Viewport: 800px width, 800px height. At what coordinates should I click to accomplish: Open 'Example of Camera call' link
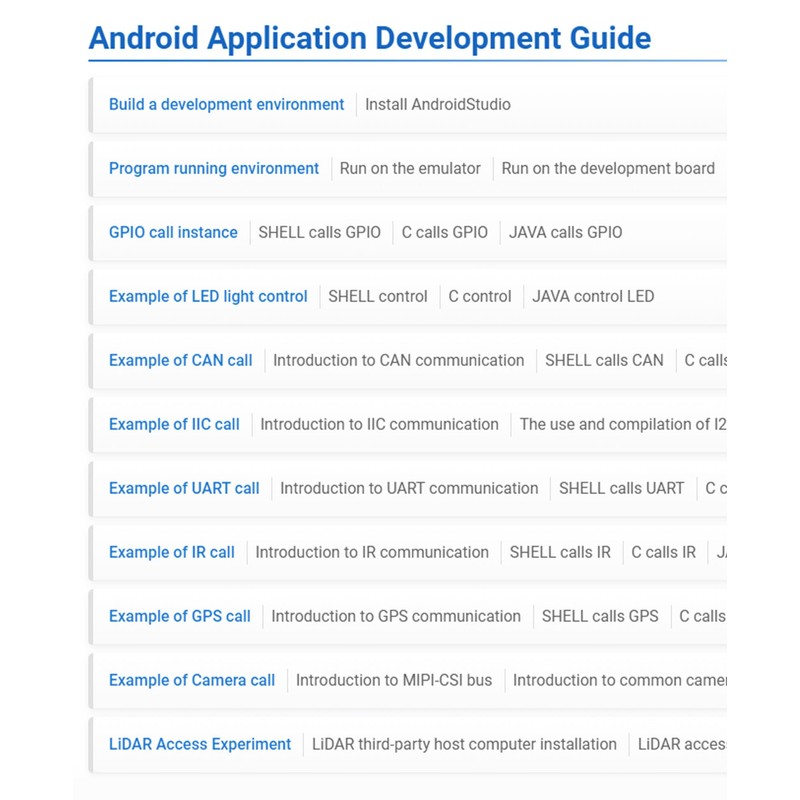[192, 680]
